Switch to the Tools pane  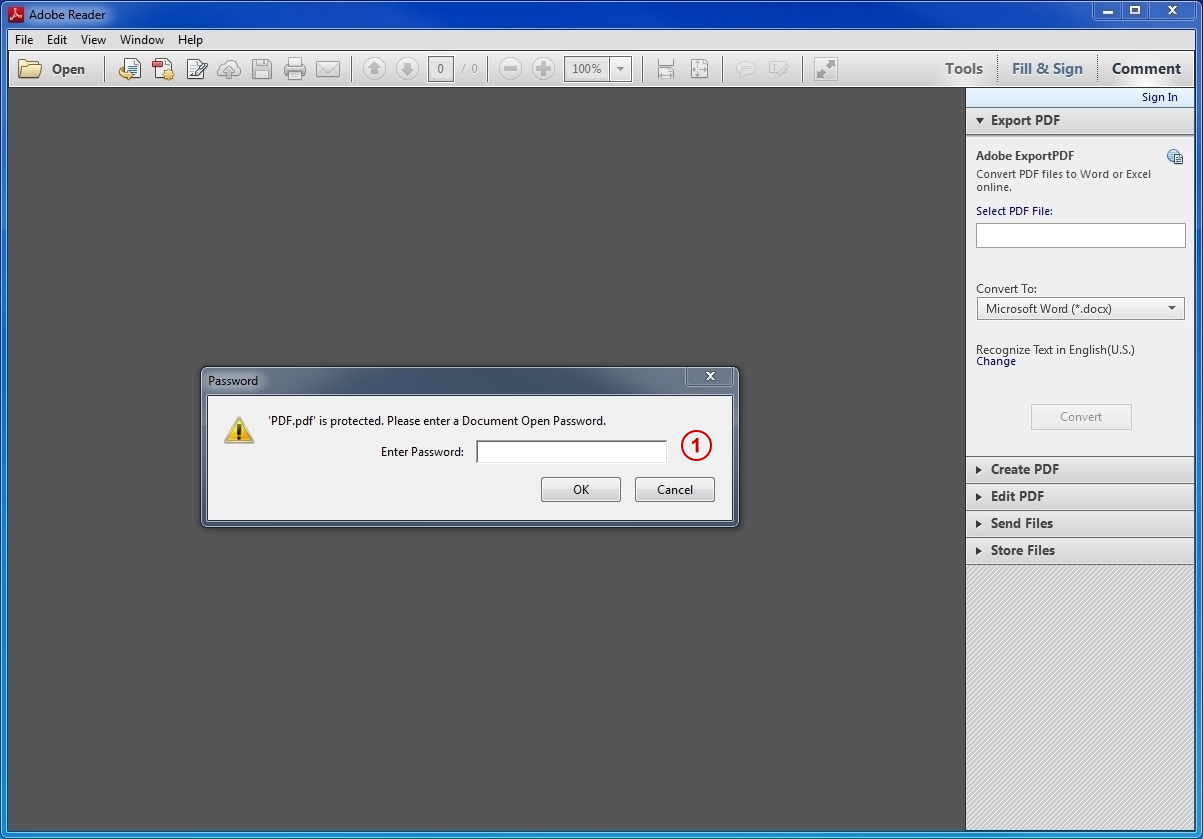964,69
